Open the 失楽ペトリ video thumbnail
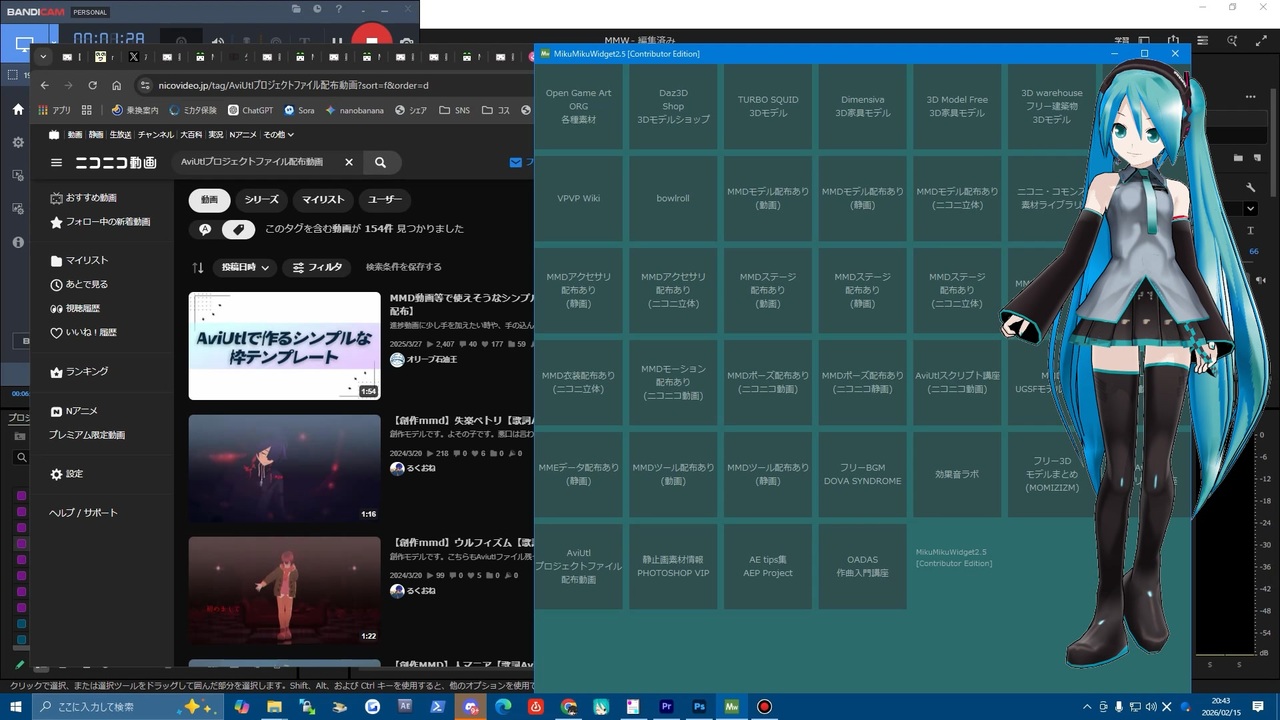 285,469
